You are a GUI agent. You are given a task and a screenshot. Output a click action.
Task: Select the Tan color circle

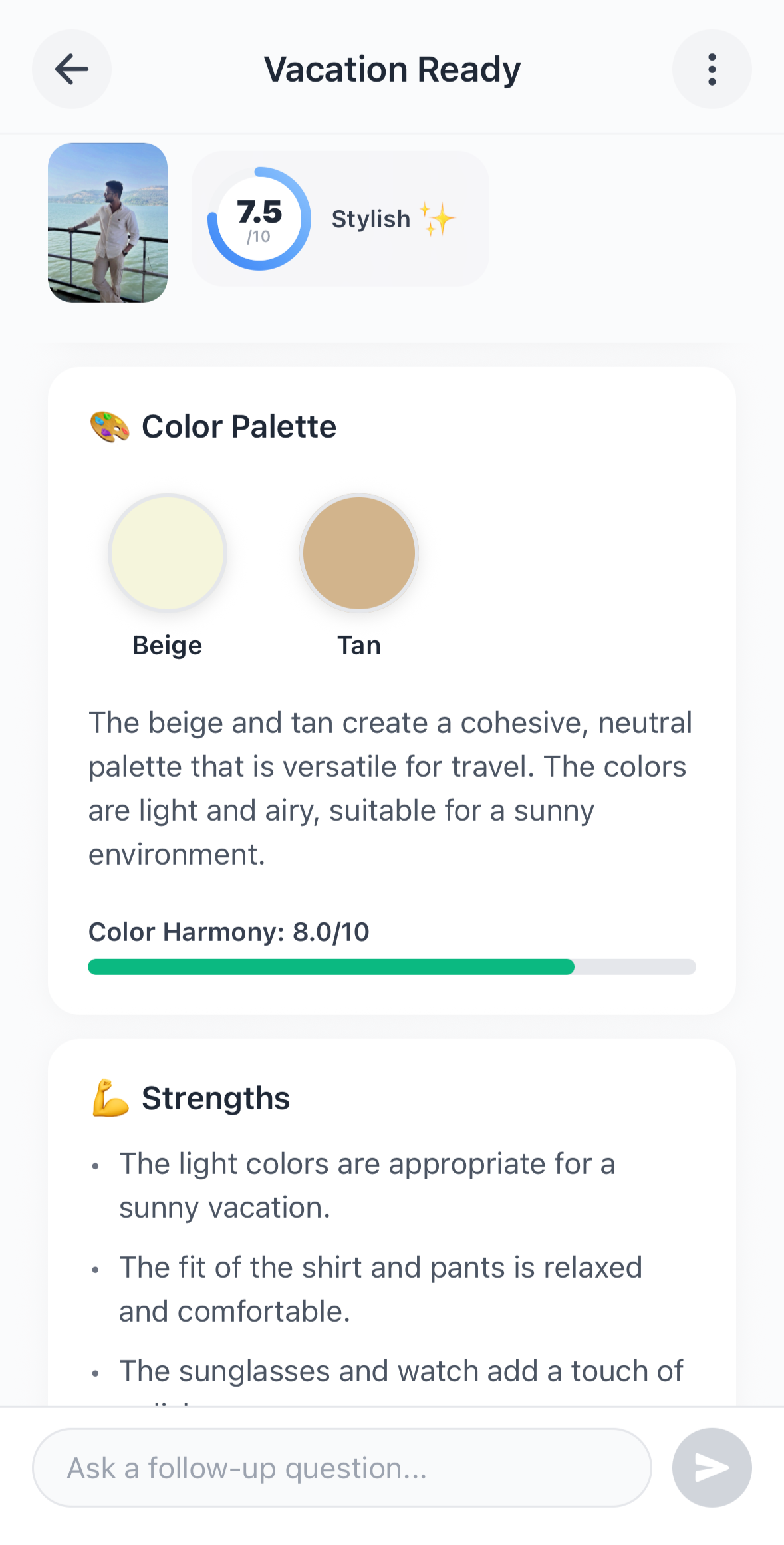click(x=359, y=553)
